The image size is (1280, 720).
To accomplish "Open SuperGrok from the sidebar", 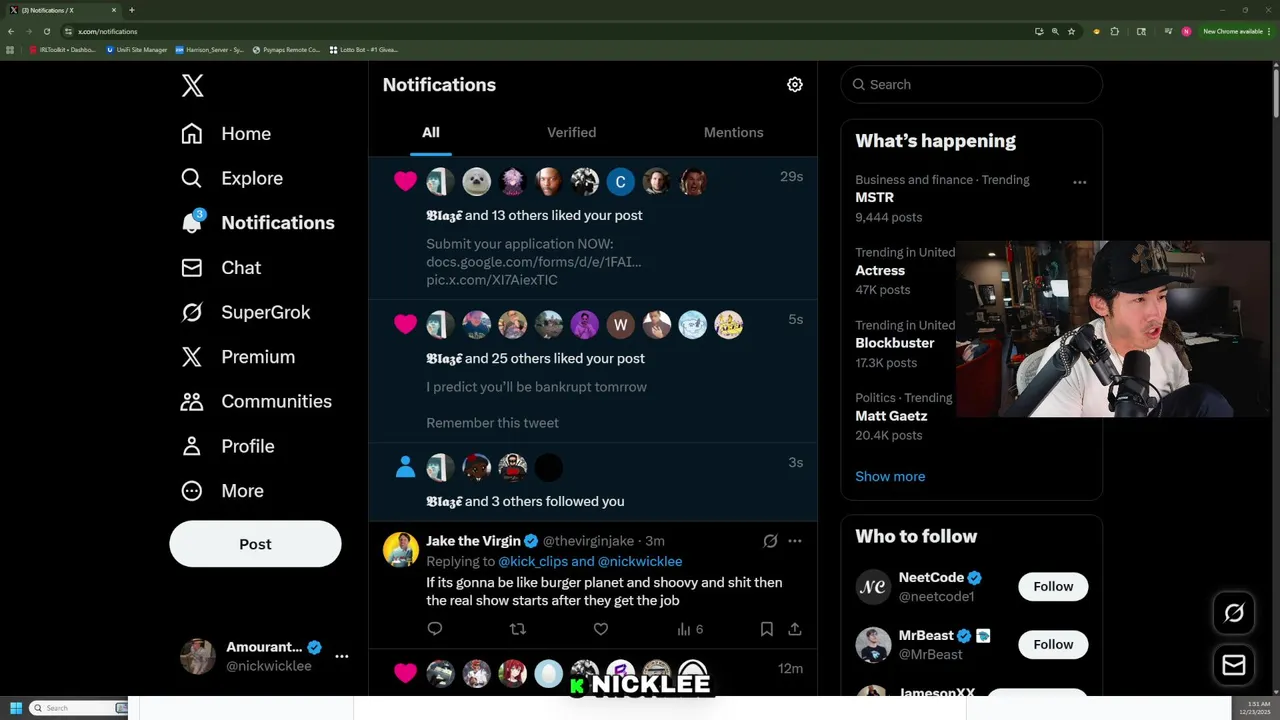I will click(246, 312).
